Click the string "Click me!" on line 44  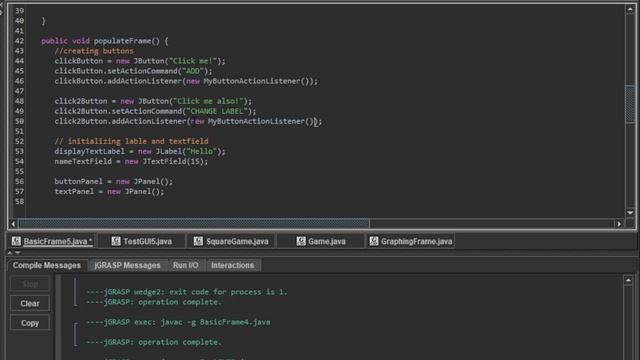point(193,61)
